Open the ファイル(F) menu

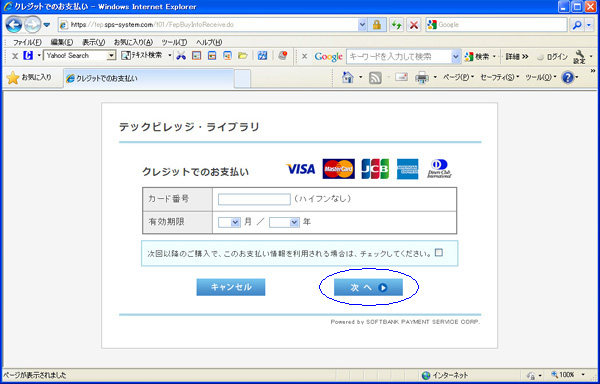point(27,42)
